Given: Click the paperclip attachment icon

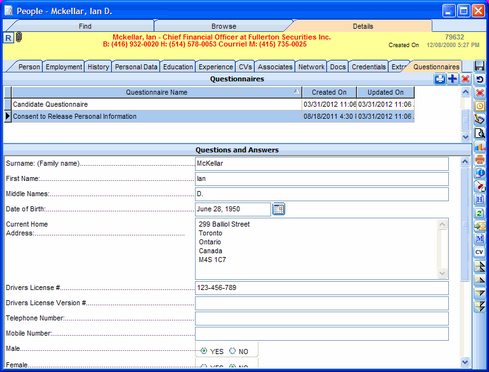Looking at the screenshot, I should [x=19, y=37].
